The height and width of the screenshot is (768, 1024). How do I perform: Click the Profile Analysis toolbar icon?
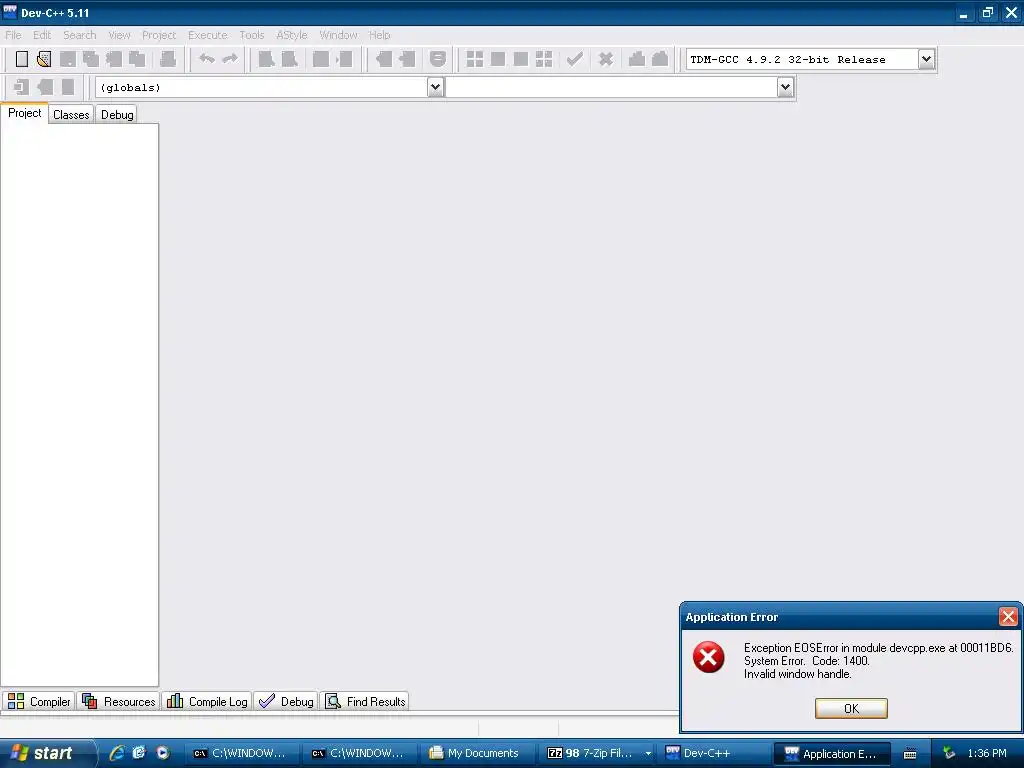pyautogui.click(x=637, y=59)
